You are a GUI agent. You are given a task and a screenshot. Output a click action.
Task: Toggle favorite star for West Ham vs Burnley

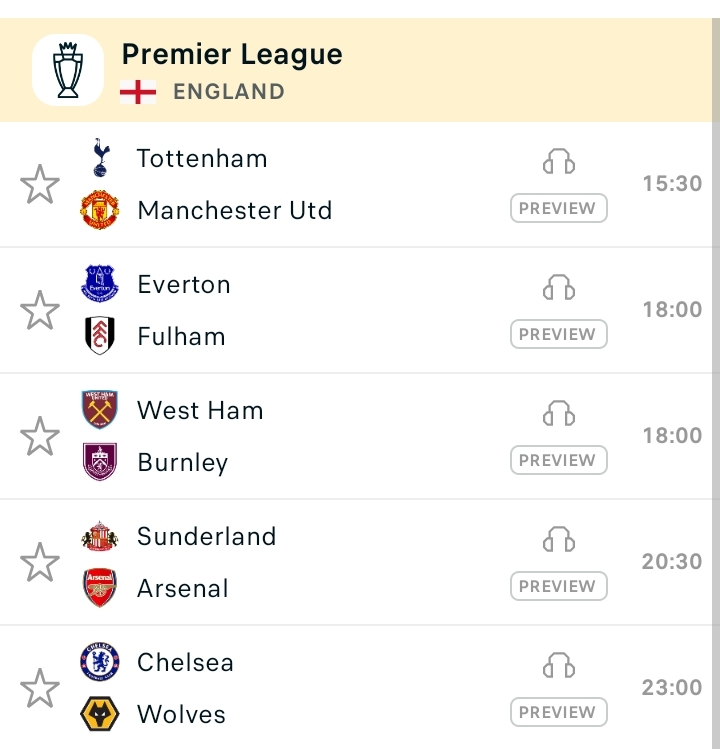pos(40,437)
